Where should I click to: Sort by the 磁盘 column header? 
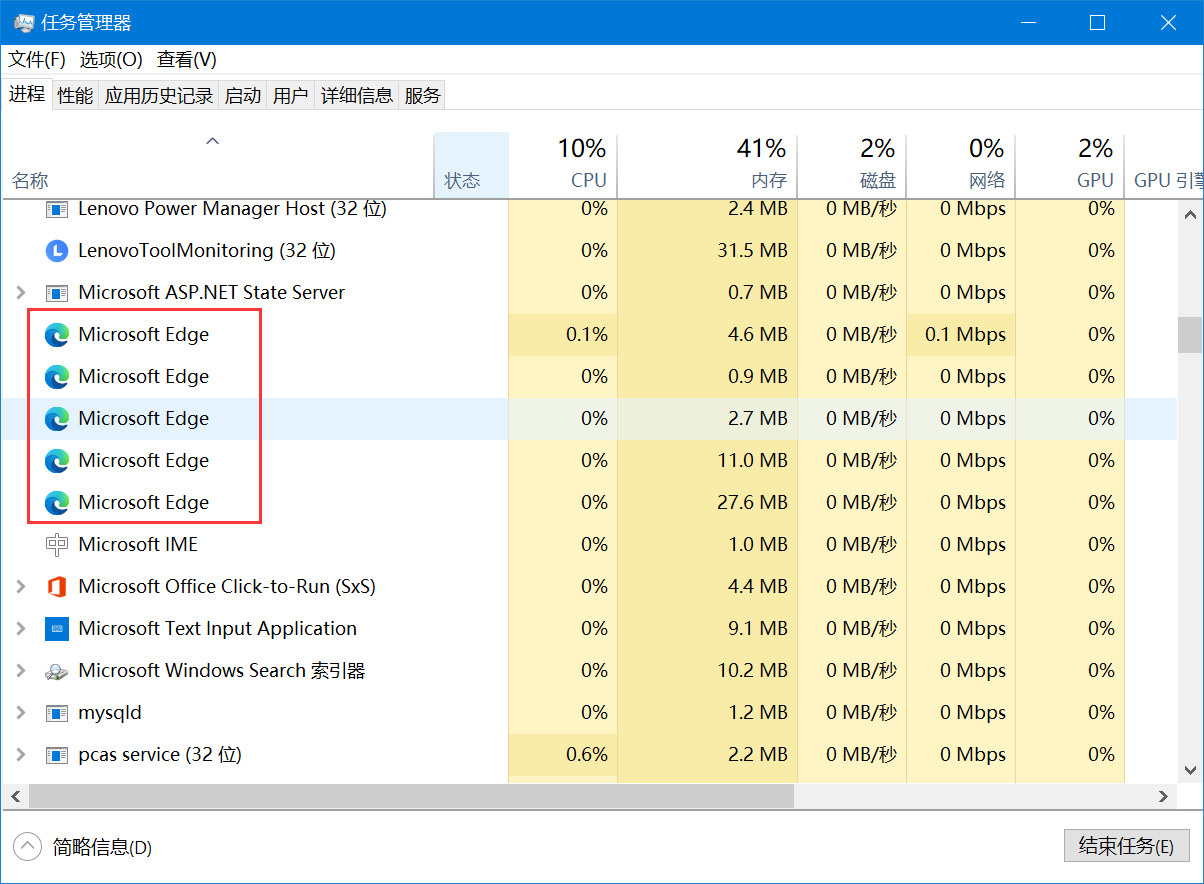[852, 166]
